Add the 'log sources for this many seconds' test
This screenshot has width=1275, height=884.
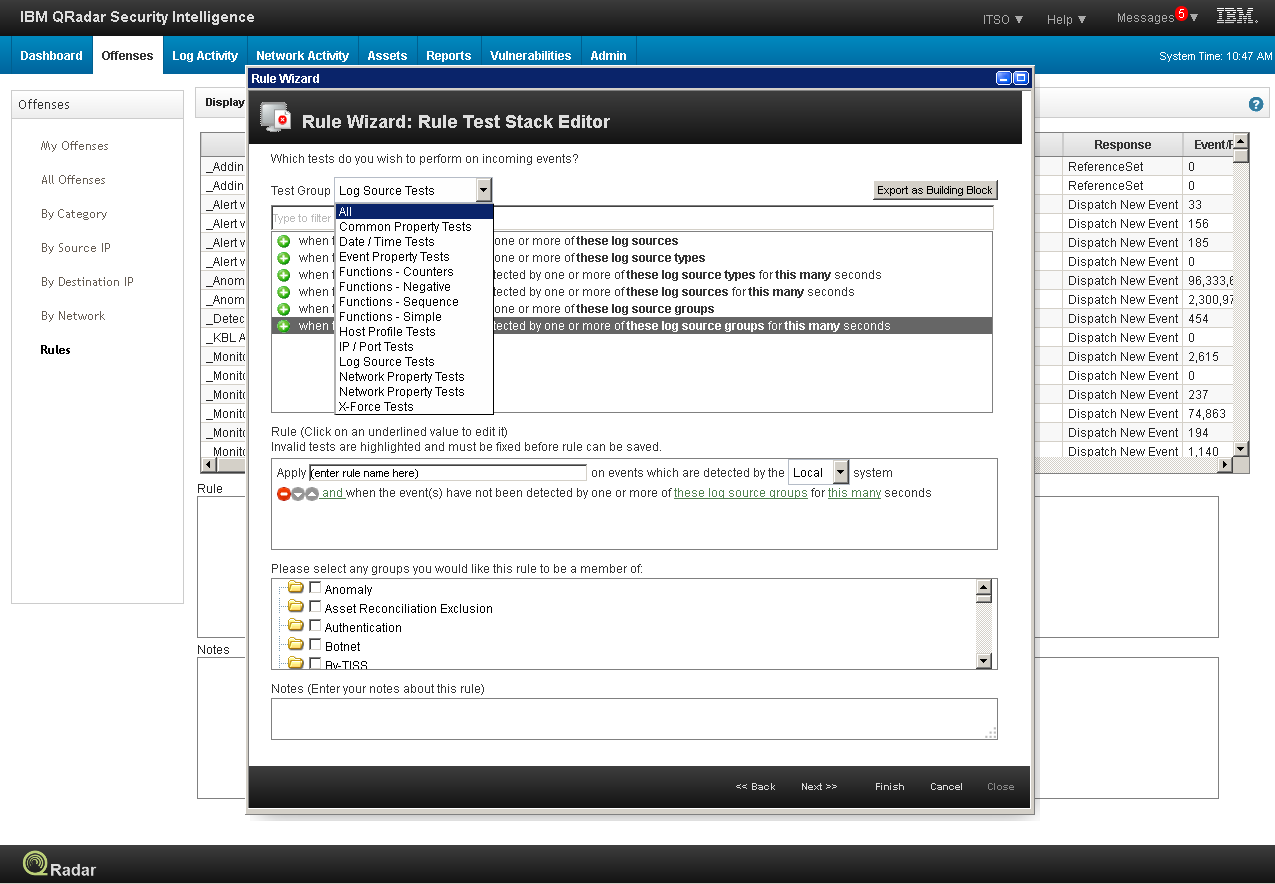(x=284, y=292)
